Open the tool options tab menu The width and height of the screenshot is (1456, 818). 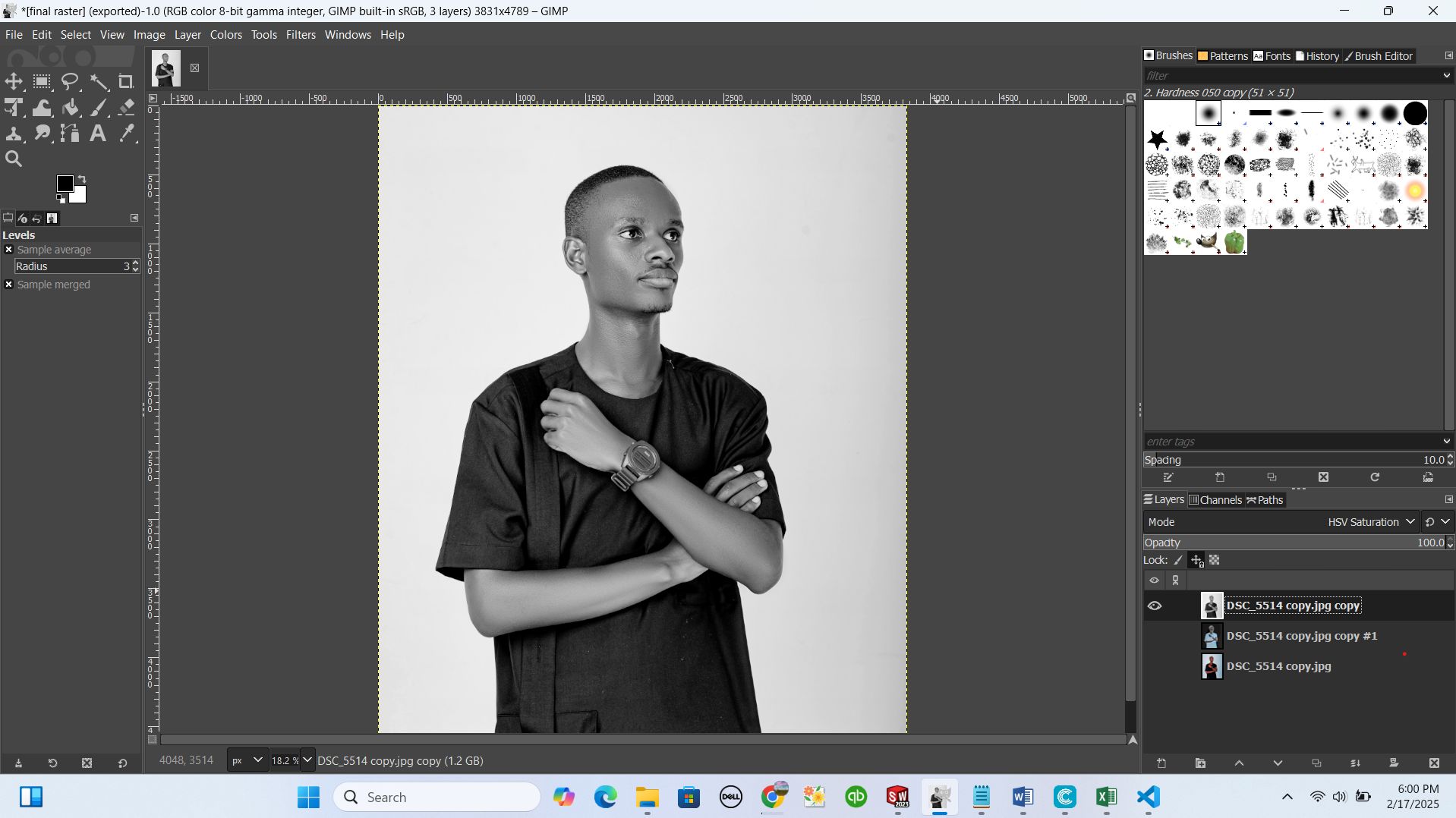coord(134,219)
